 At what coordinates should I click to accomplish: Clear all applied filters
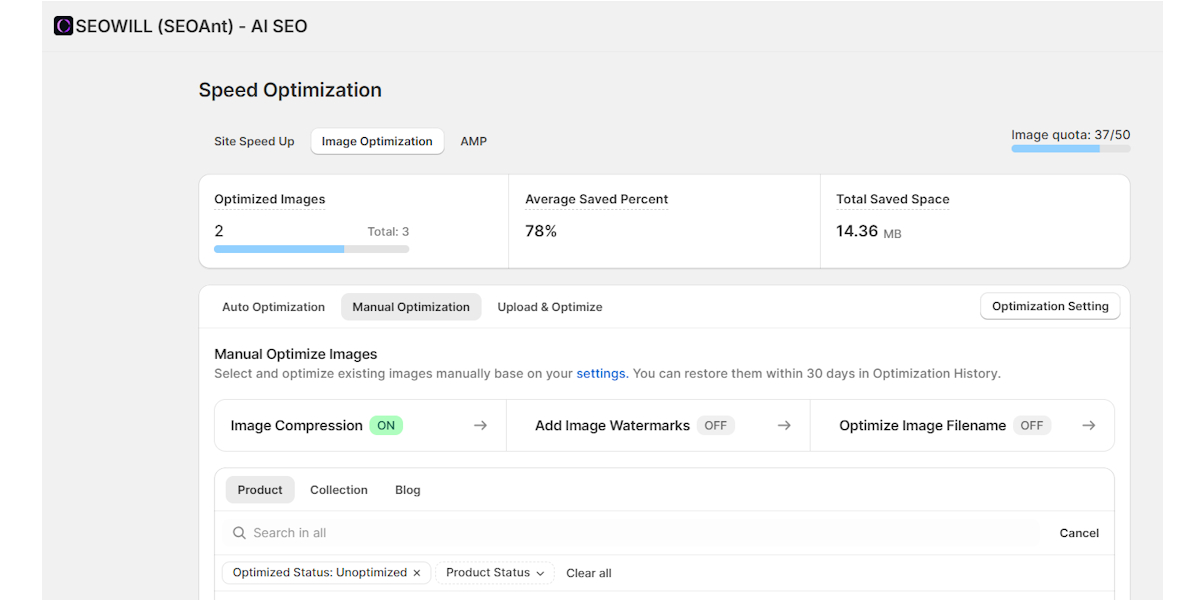(589, 573)
